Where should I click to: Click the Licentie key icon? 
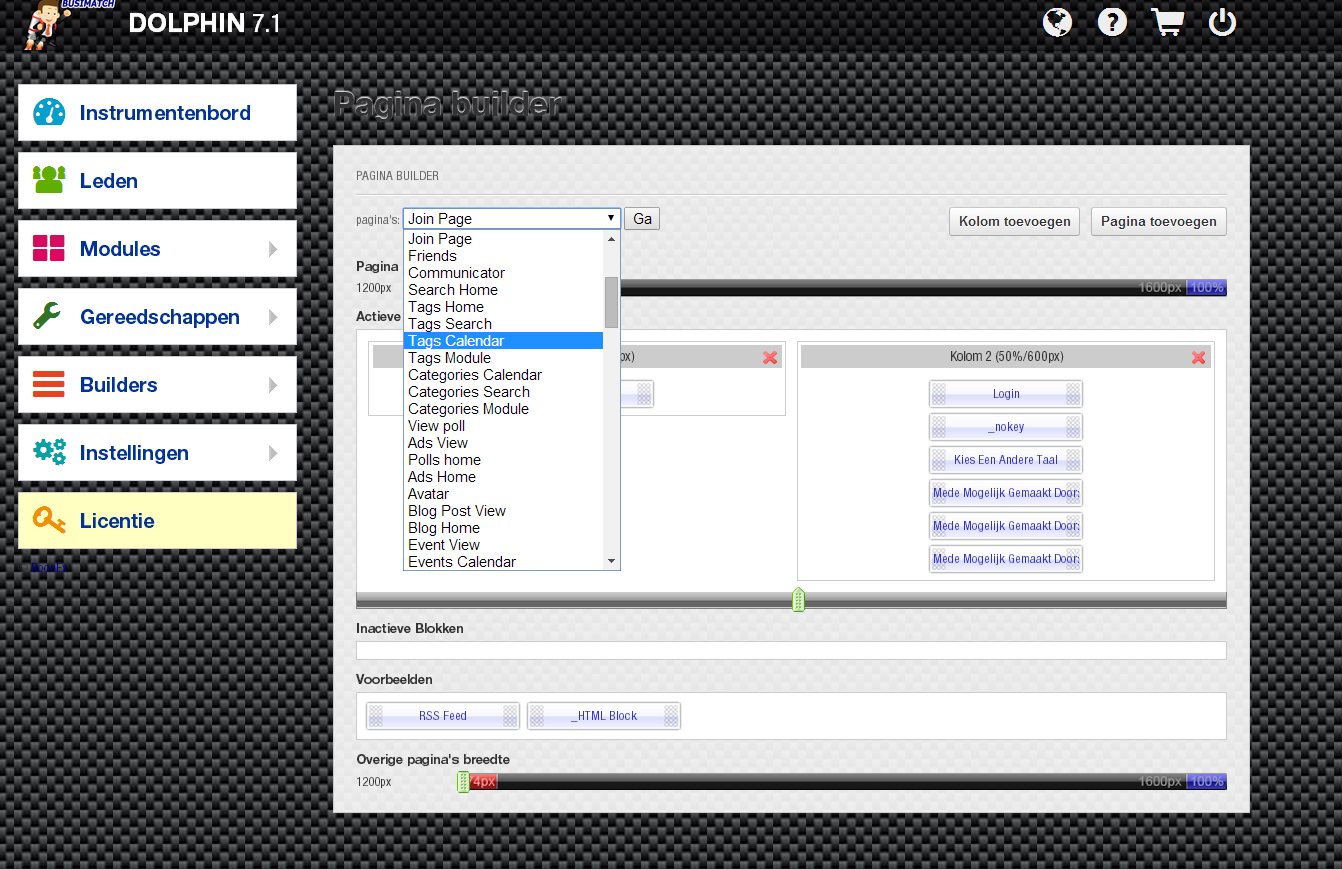[49, 520]
